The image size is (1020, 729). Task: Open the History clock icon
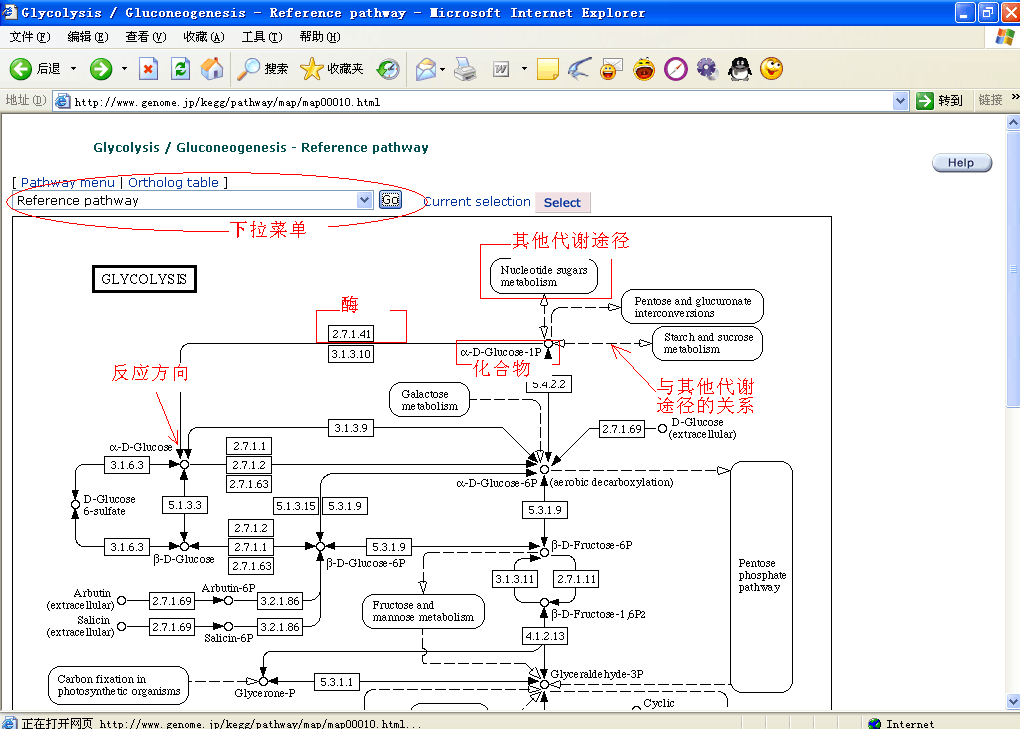[388, 69]
